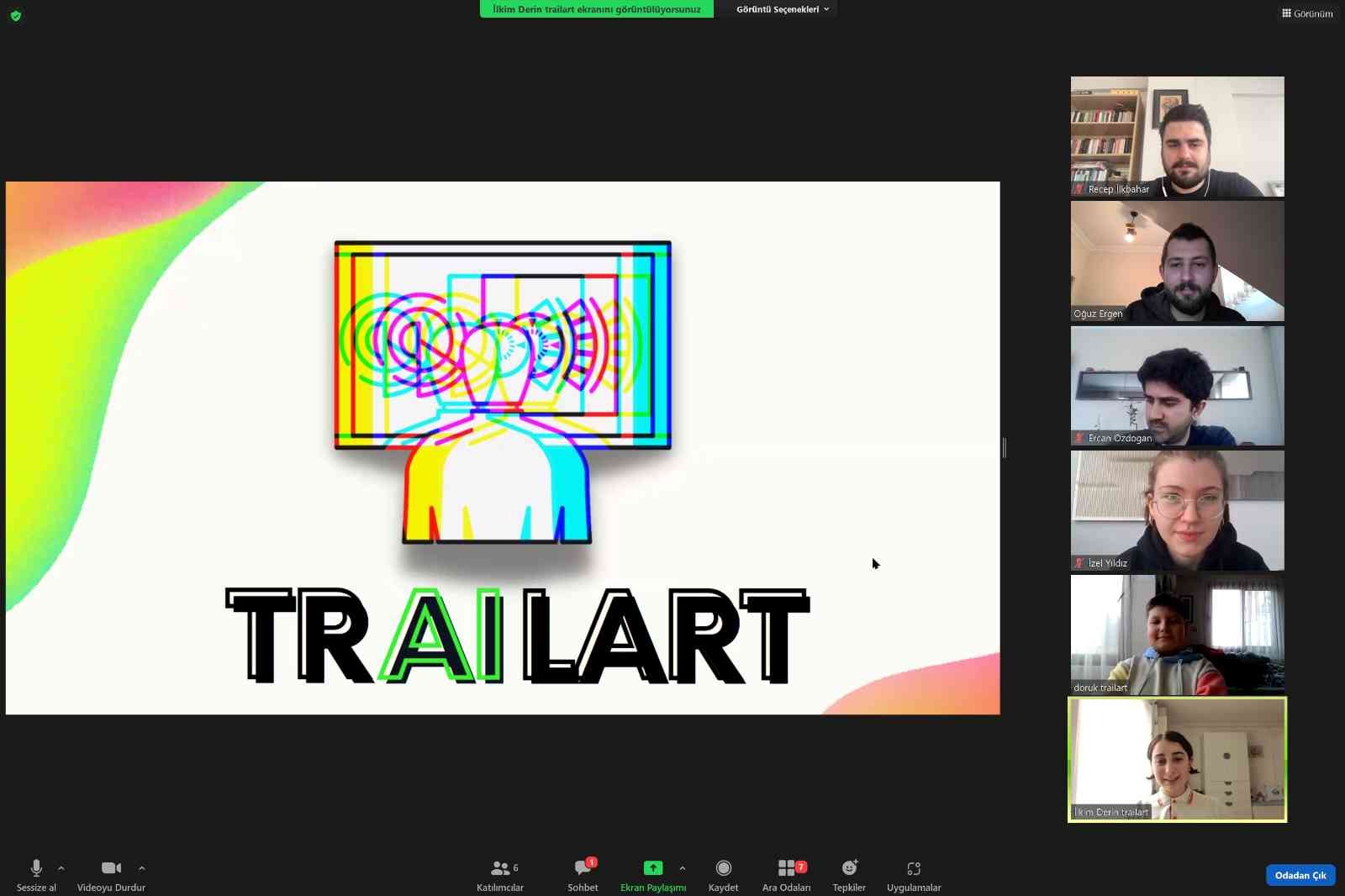
Task: Open the Görünüm view menu
Action: [1307, 13]
